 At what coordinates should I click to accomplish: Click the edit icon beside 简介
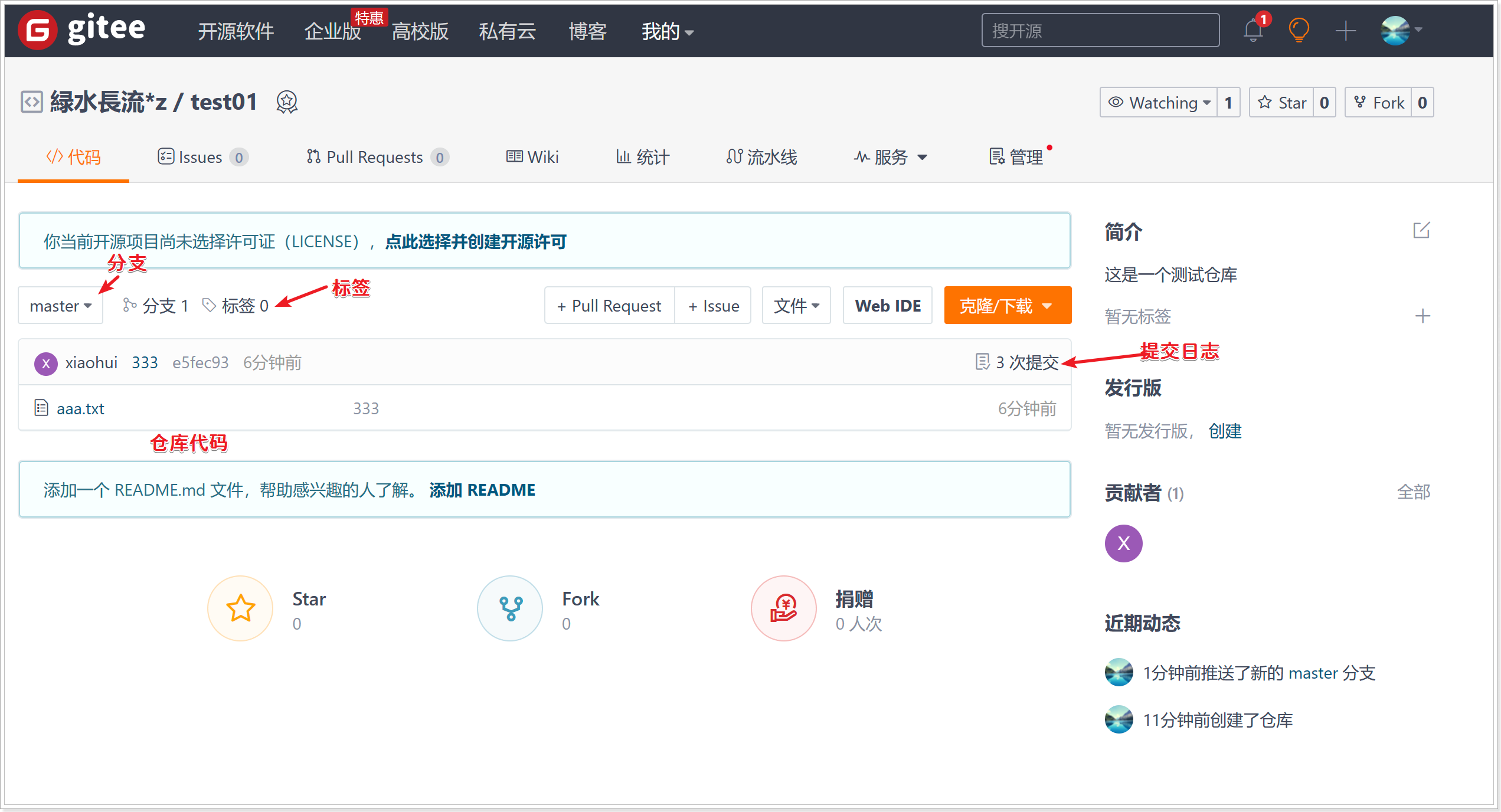tap(1421, 231)
